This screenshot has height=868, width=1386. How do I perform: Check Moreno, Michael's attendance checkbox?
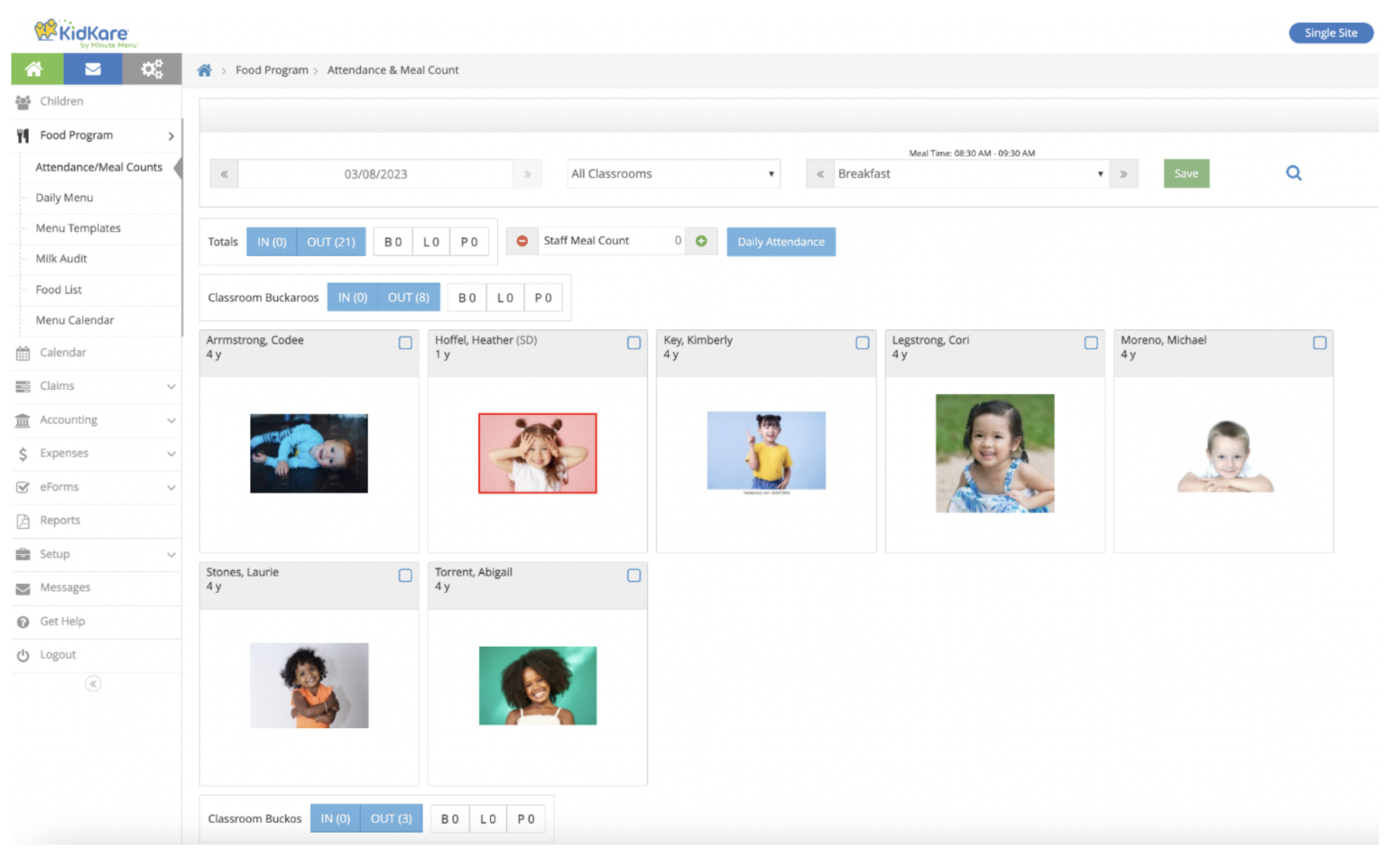pyautogui.click(x=1319, y=343)
